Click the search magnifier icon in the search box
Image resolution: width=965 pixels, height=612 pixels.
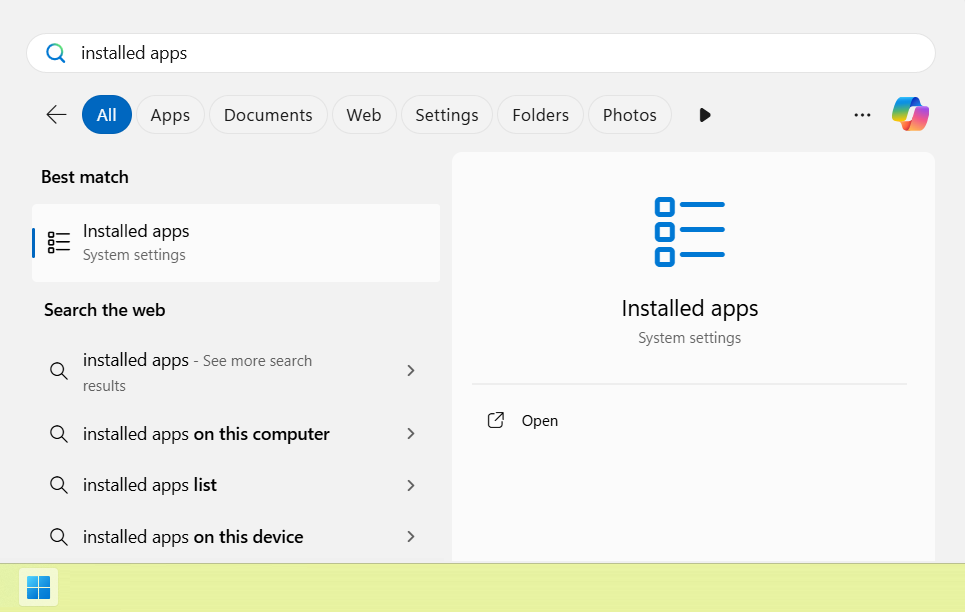click(x=56, y=53)
